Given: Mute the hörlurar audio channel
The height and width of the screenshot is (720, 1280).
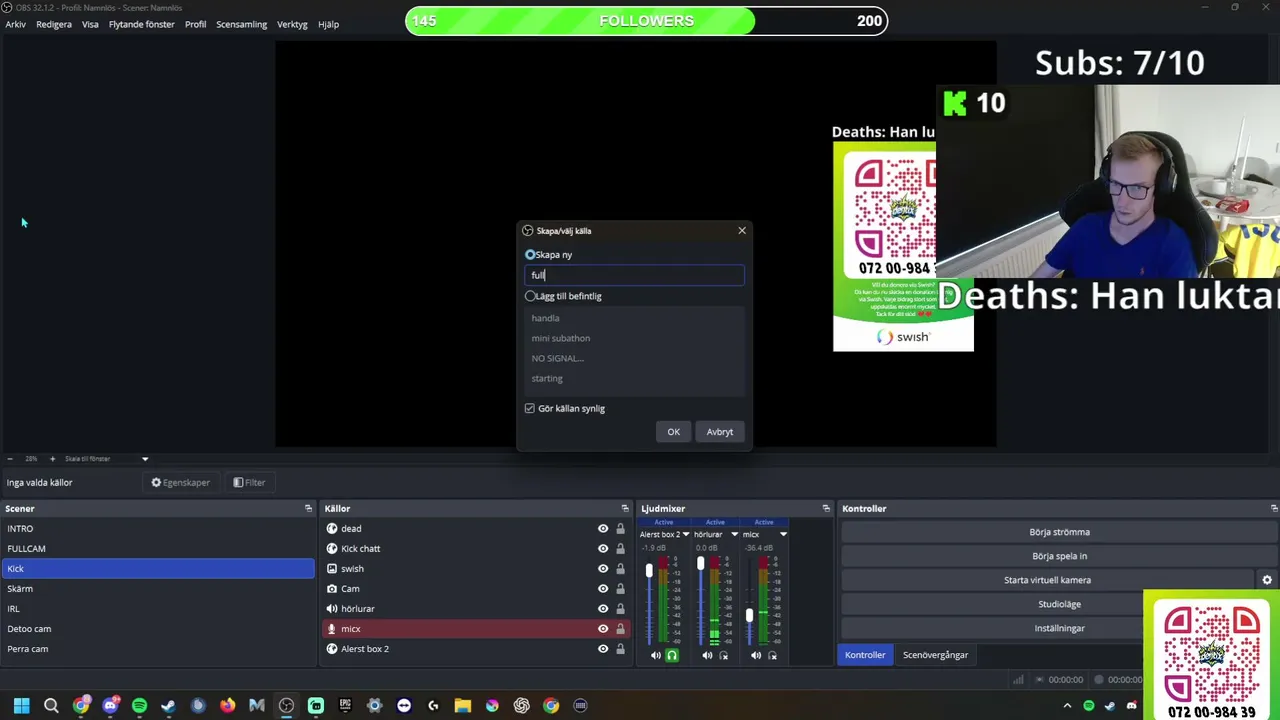Looking at the screenshot, I should click(707, 656).
